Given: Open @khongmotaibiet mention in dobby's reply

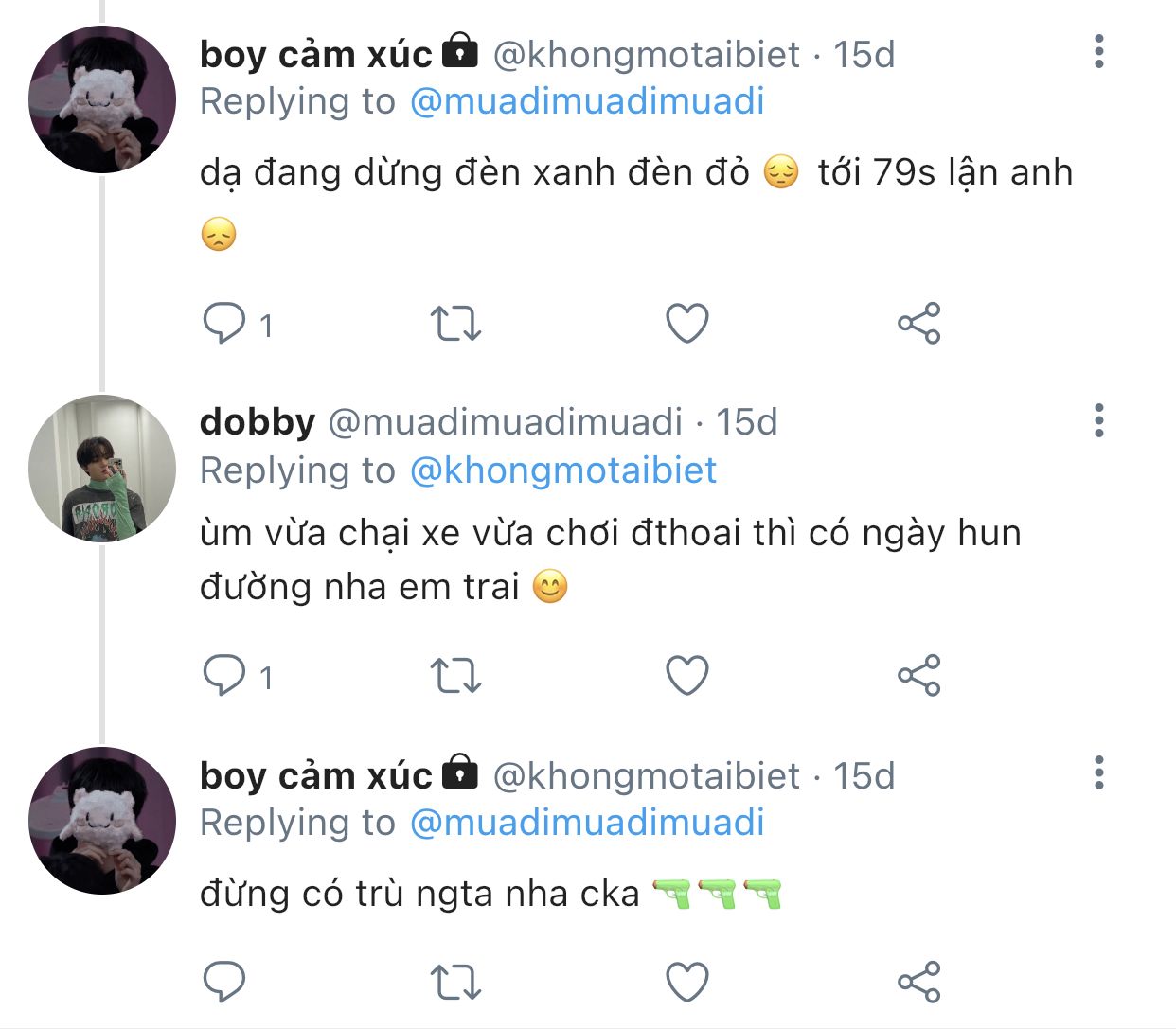Looking at the screenshot, I should [x=563, y=470].
